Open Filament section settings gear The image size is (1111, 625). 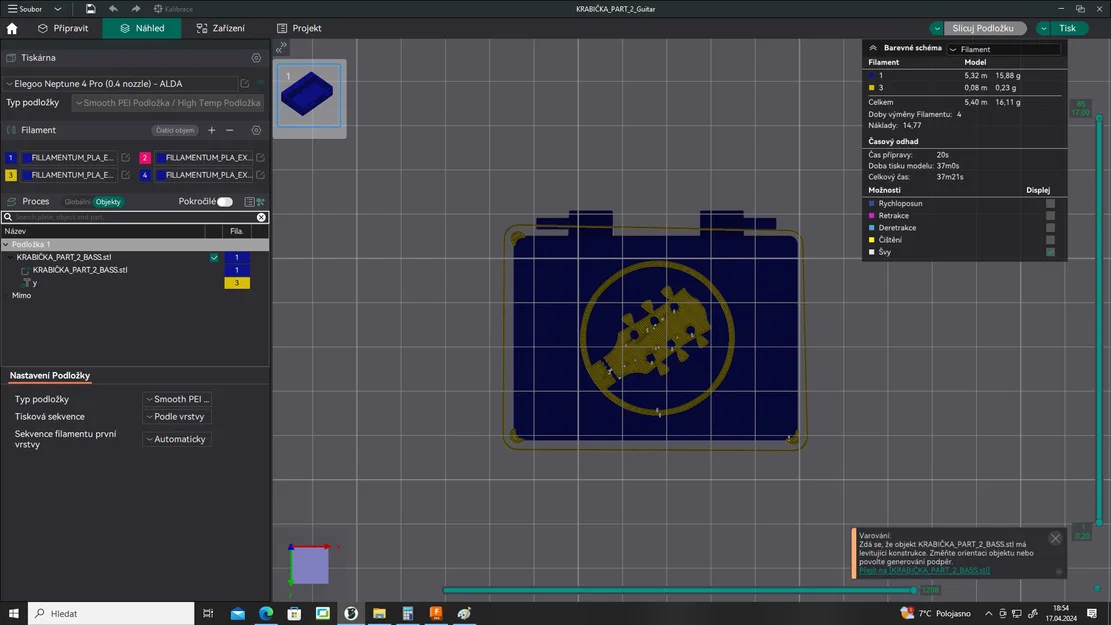coord(256,130)
